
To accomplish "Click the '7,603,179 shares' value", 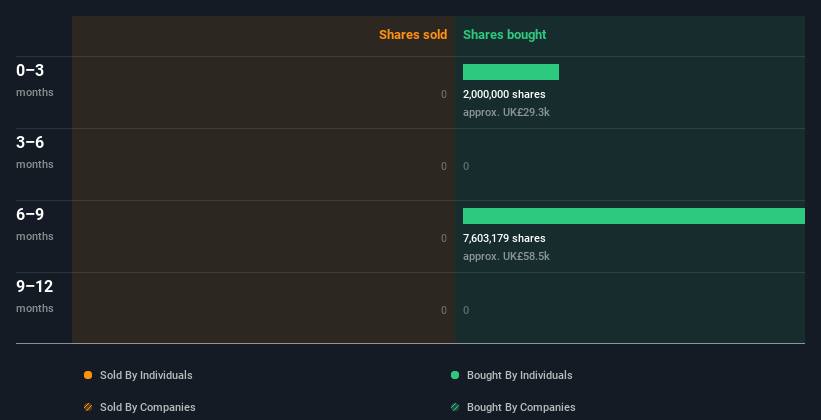I will coord(504,238).
